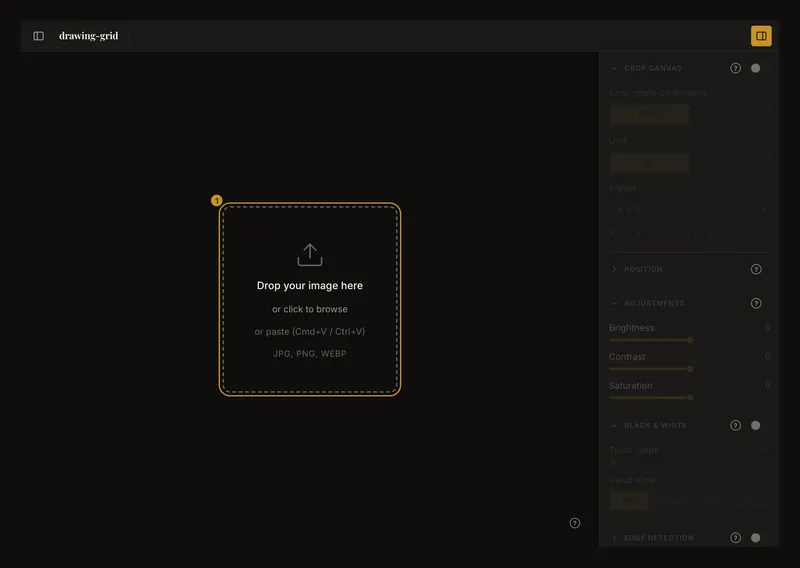The height and width of the screenshot is (568, 800).
Task: Collapse the Black & White section
Action: tap(614, 425)
